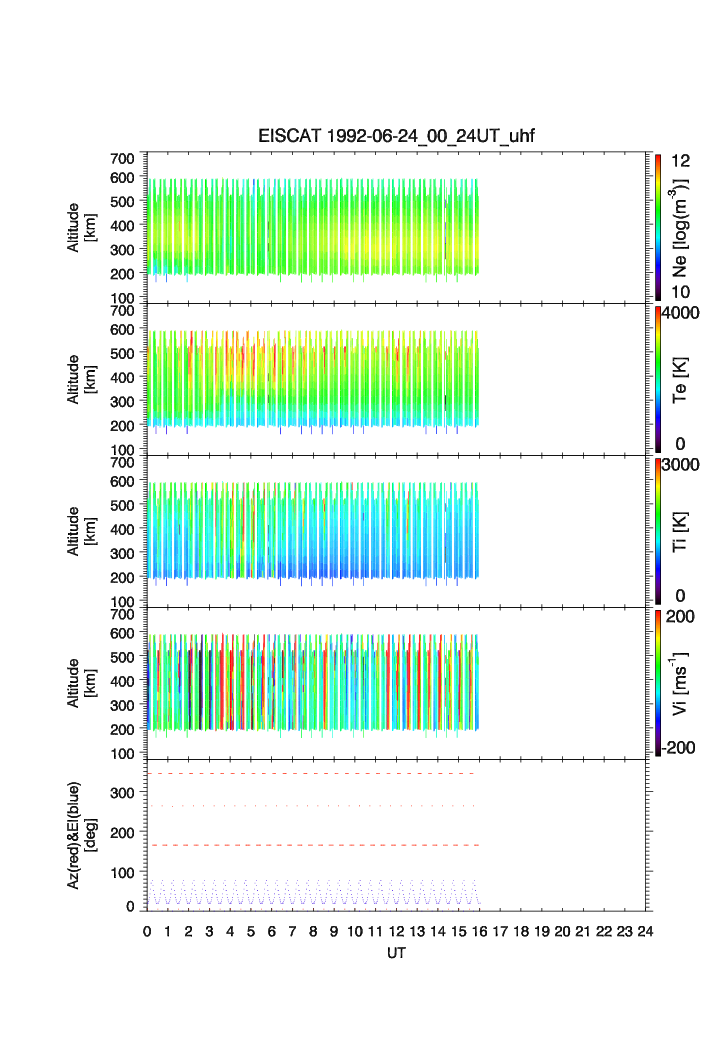This screenshot has width=708, height=1063.
Task: Click the Vi [ms-1] colorbar label
Action: click(x=680, y=683)
